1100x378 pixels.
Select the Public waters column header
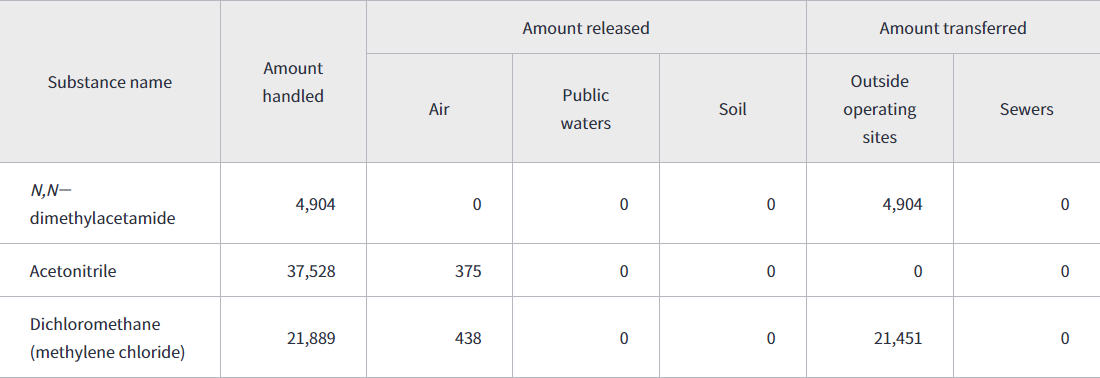coord(586,109)
